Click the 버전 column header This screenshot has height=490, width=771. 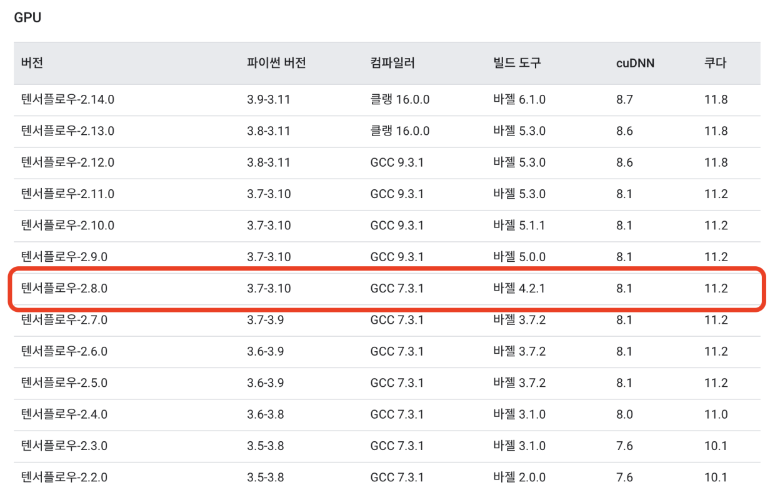(32, 63)
